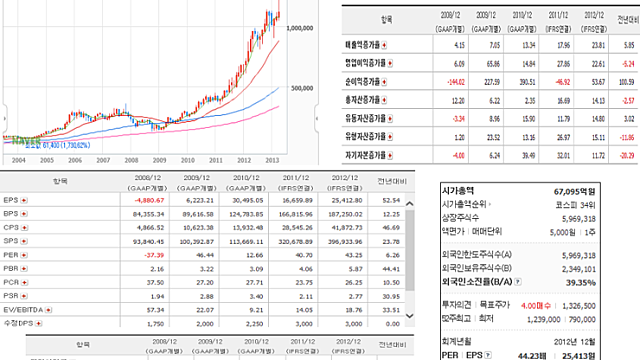Click help icon beside 외국인소진율(B/A)
Image resolution: width=640 pixels, height=360 pixels.
tap(518, 282)
